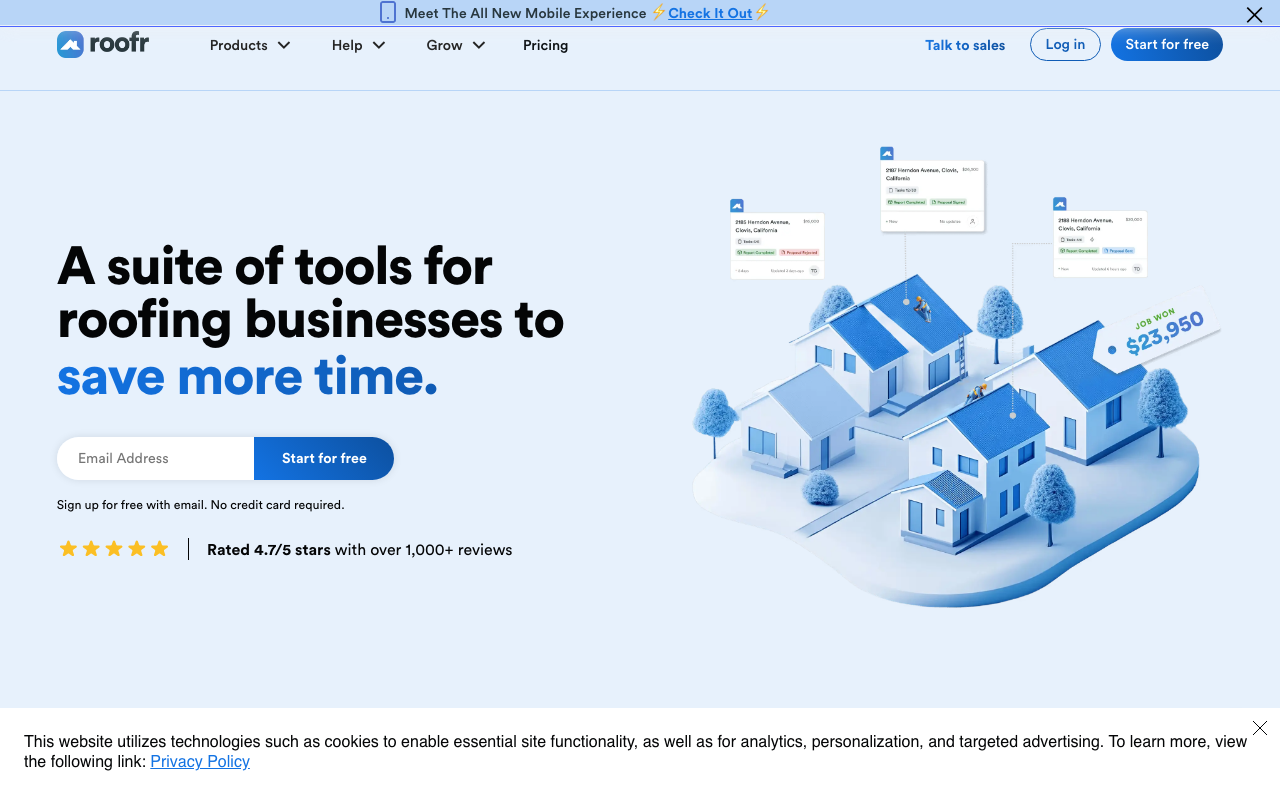Expand the Grow menu
The width and height of the screenshot is (1280, 800).
click(456, 45)
